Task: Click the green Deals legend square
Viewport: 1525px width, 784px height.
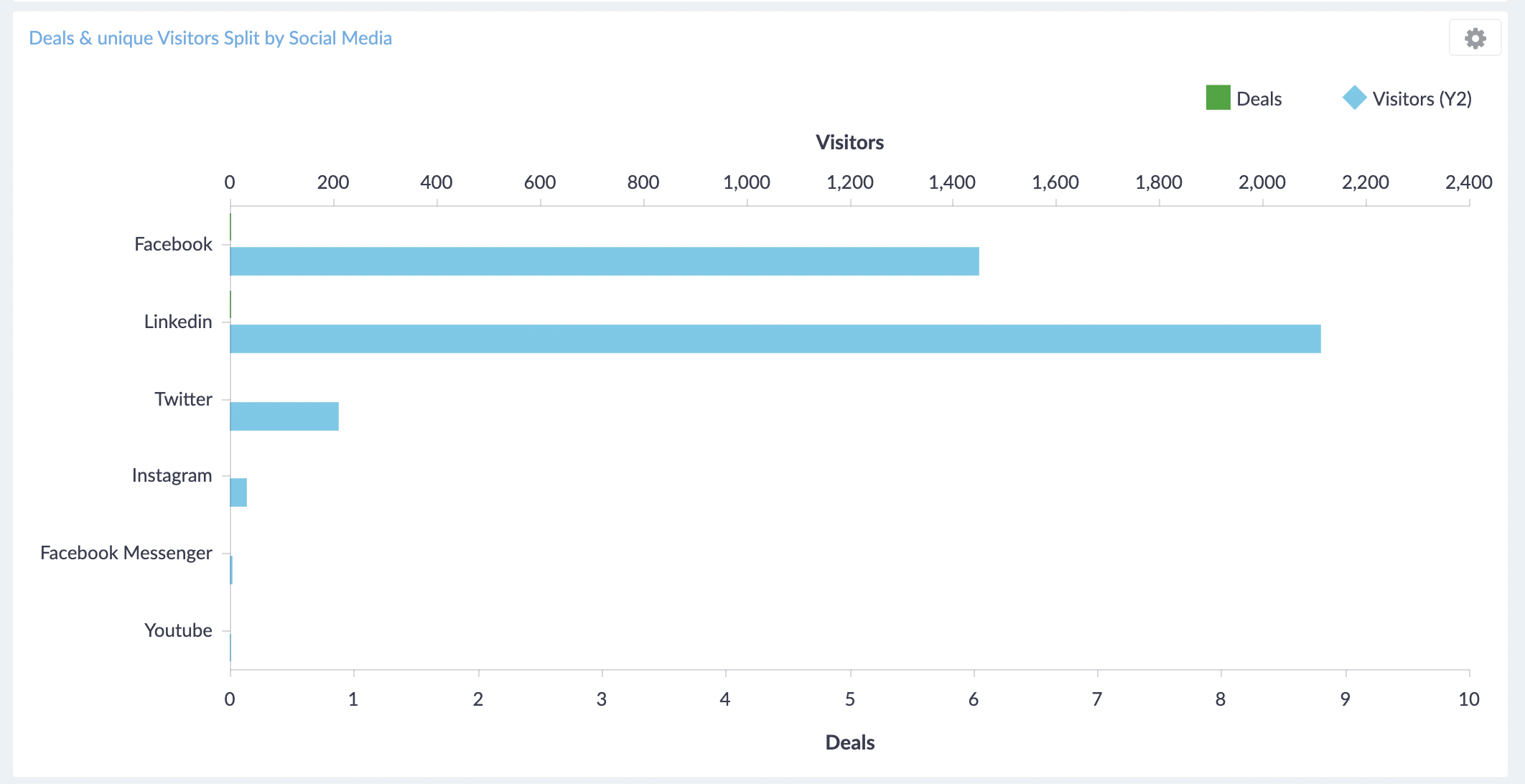Action: (x=1218, y=98)
